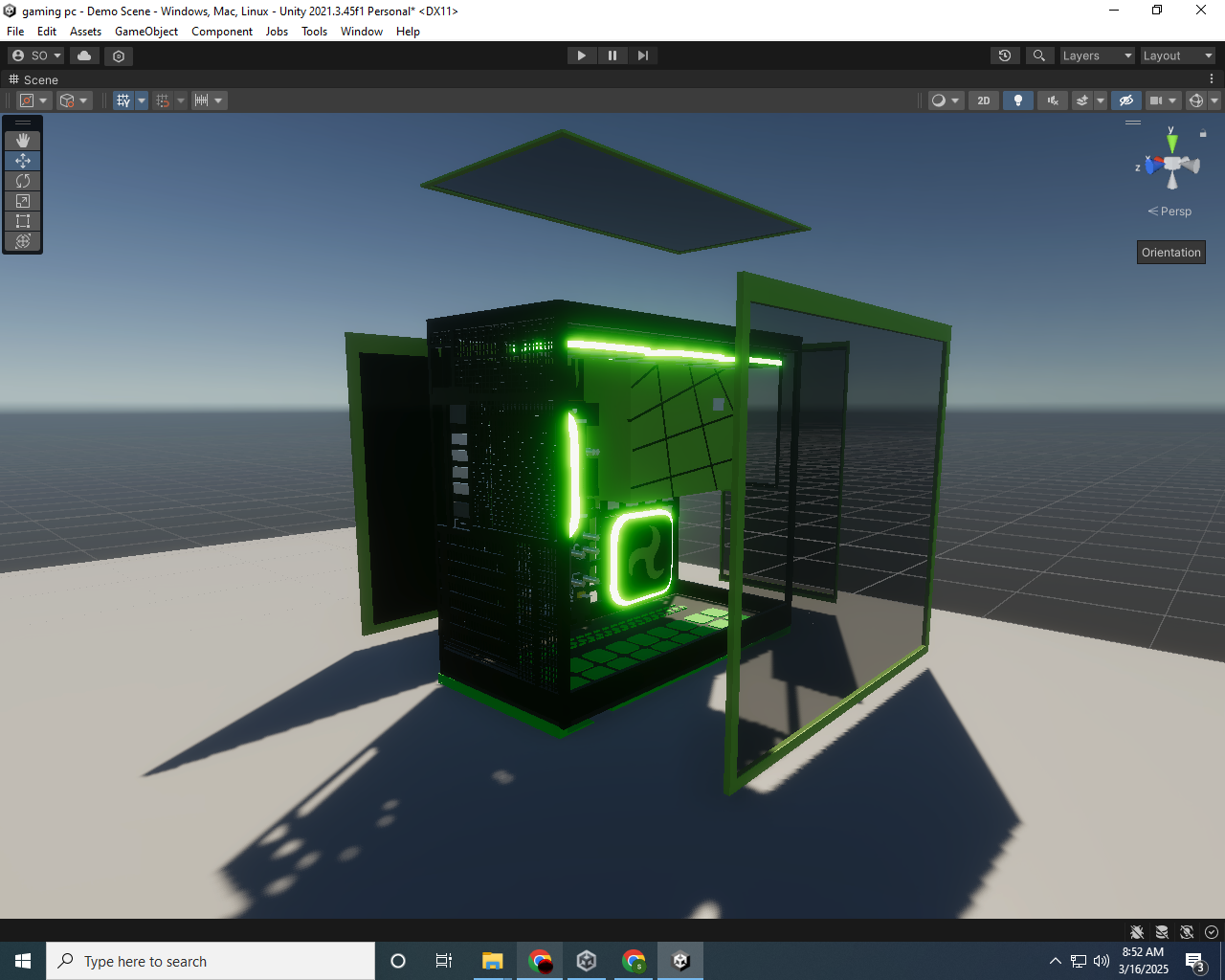Click the tool handle pivot position icon
Image resolution: width=1225 pixels, height=980 pixels.
(27, 100)
